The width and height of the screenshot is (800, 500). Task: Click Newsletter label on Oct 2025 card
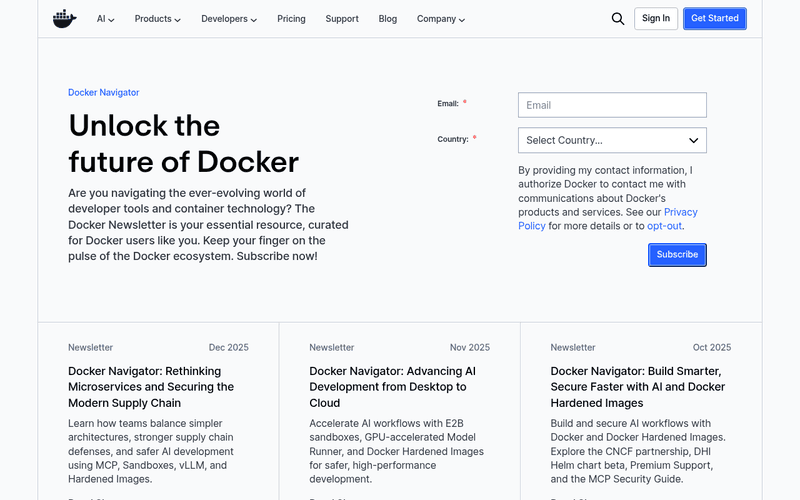point(573,347)
